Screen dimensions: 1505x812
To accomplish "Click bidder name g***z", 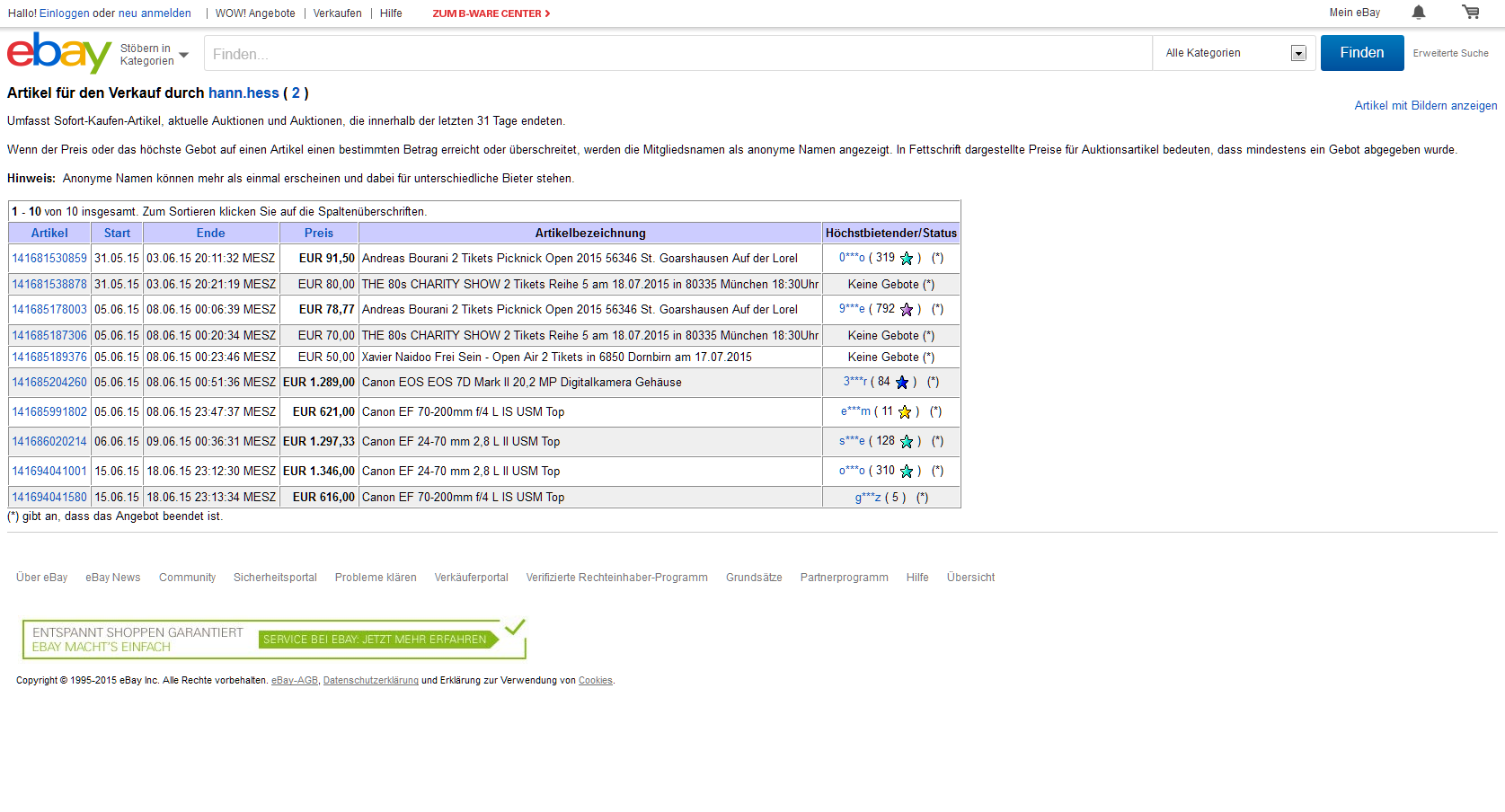I will click(868, 498).
